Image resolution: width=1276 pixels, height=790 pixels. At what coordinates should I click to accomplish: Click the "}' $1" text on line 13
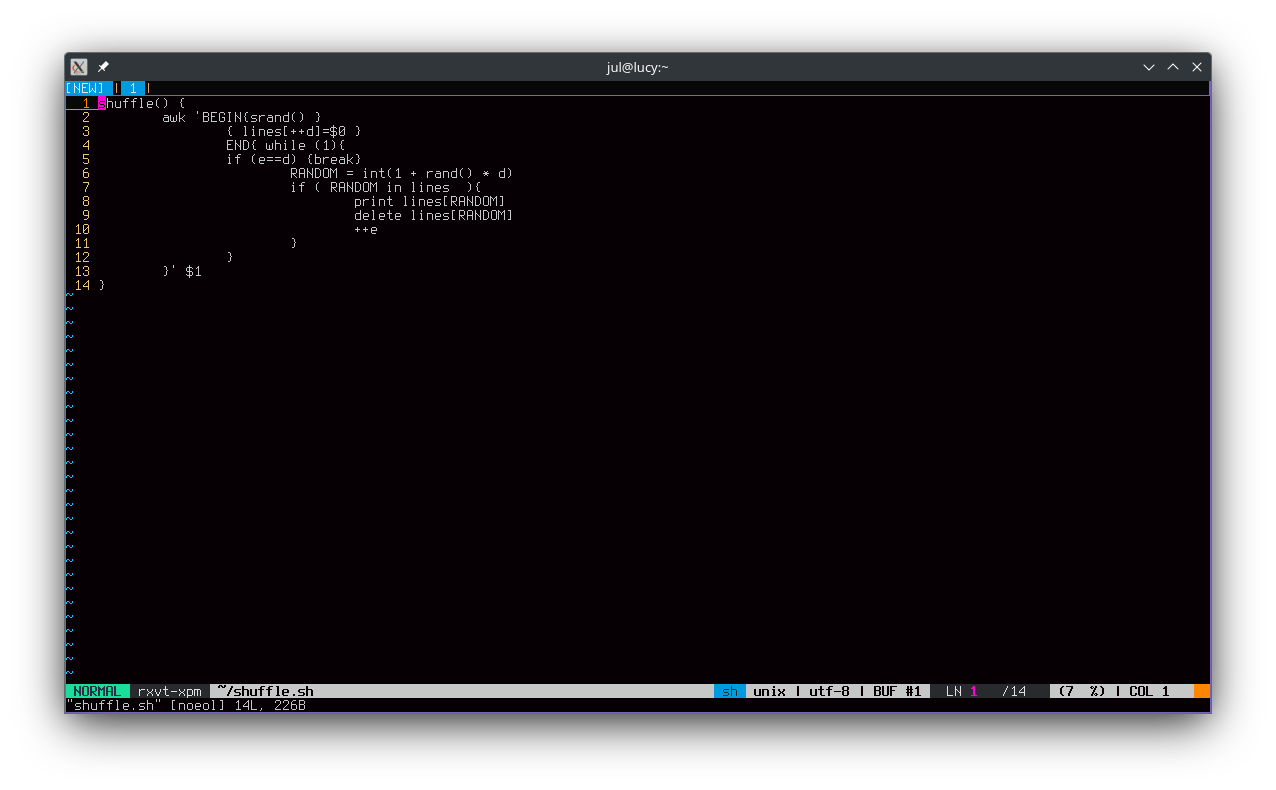[182, 271]
